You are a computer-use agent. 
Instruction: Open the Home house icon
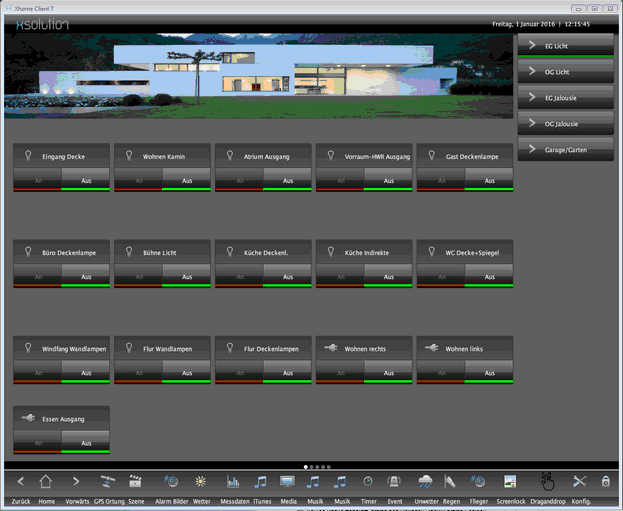[x=46, y=482]
